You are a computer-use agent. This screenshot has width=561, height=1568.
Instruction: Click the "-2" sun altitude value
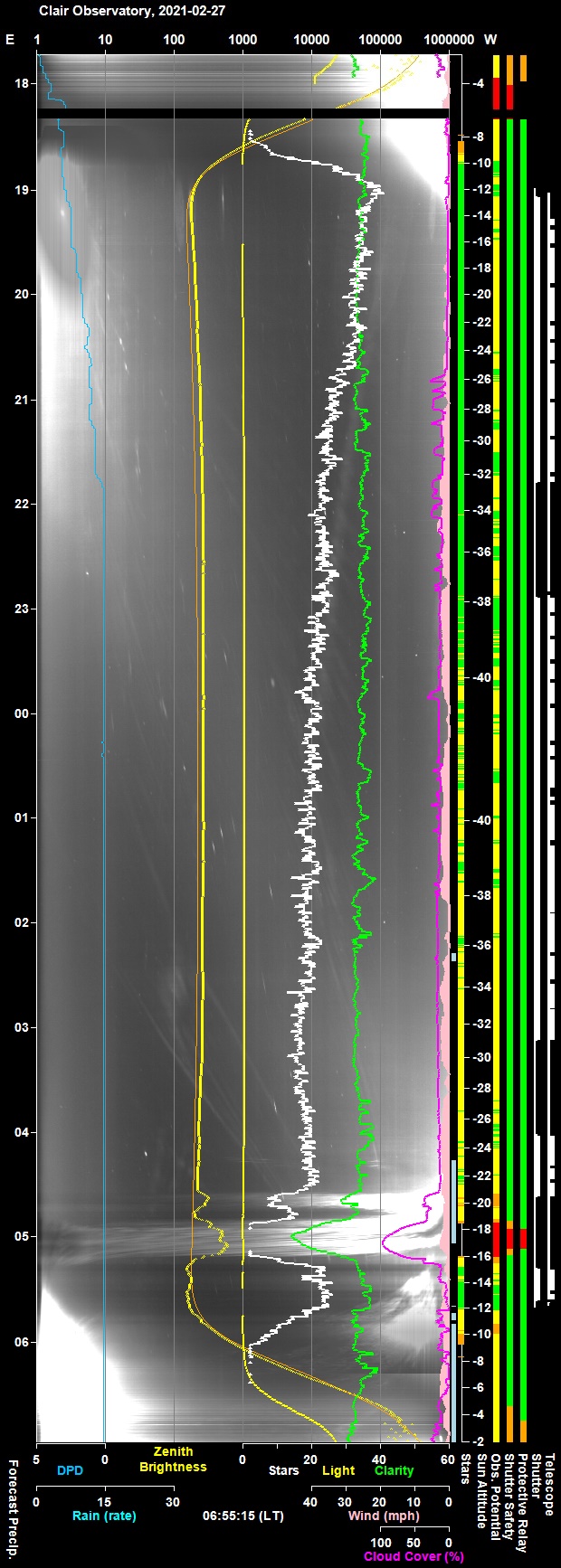(478, 1440)
